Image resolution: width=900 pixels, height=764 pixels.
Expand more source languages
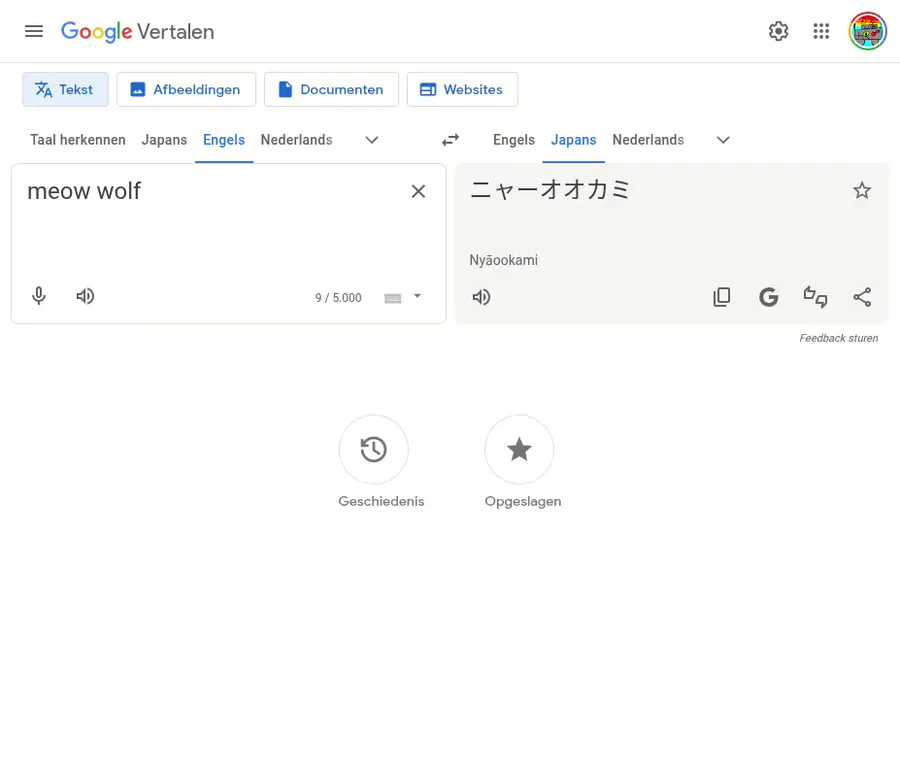pos(372,140)
